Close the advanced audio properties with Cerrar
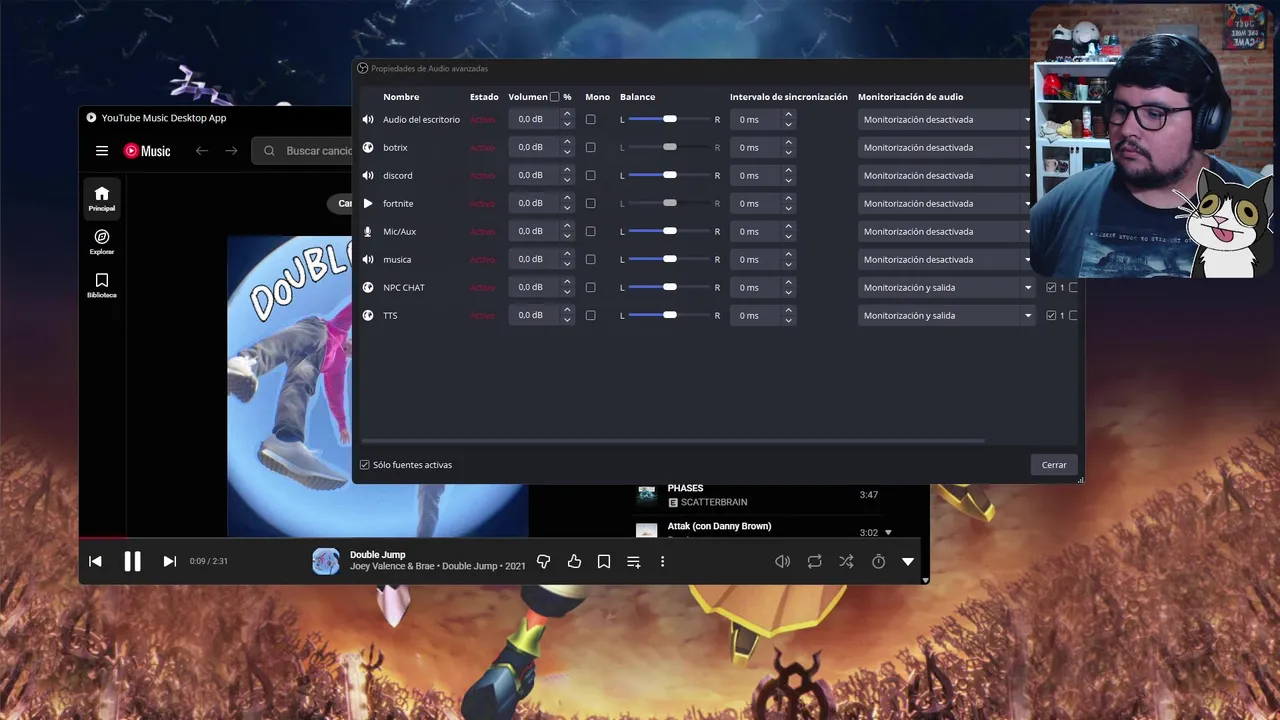The image size is (1280, 720). [1054, 465]
